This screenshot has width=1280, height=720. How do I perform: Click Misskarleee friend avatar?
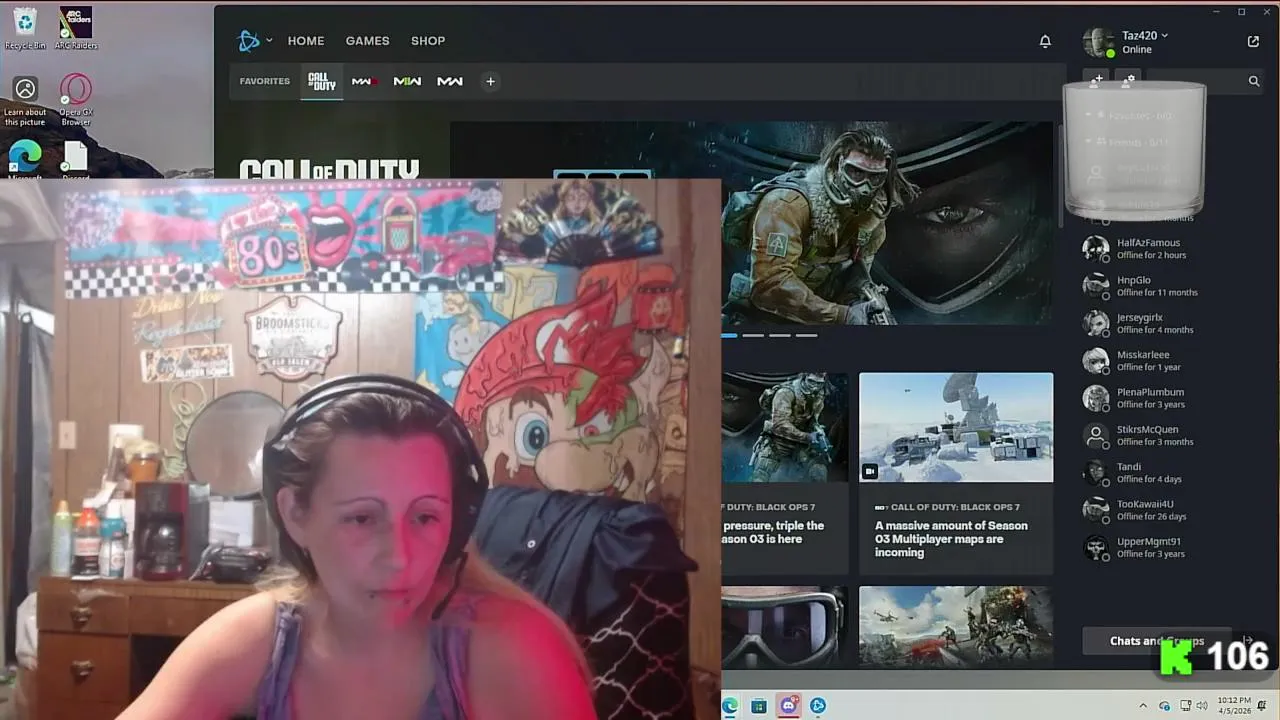1096,360
